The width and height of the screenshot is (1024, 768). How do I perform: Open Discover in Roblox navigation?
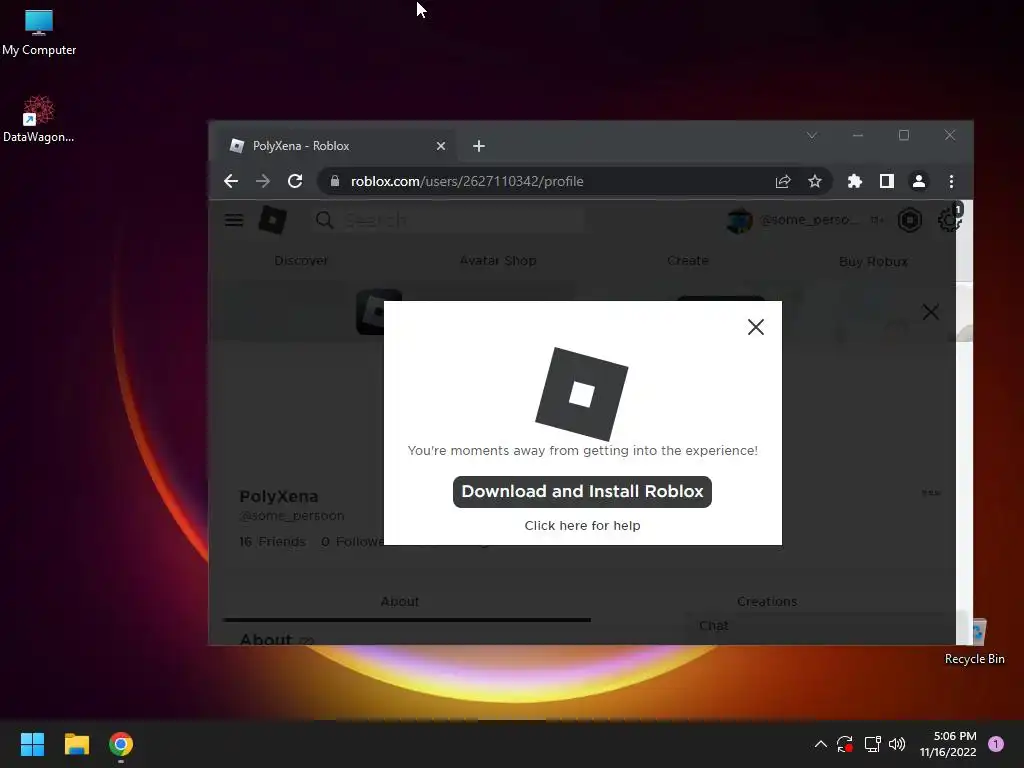301,261
